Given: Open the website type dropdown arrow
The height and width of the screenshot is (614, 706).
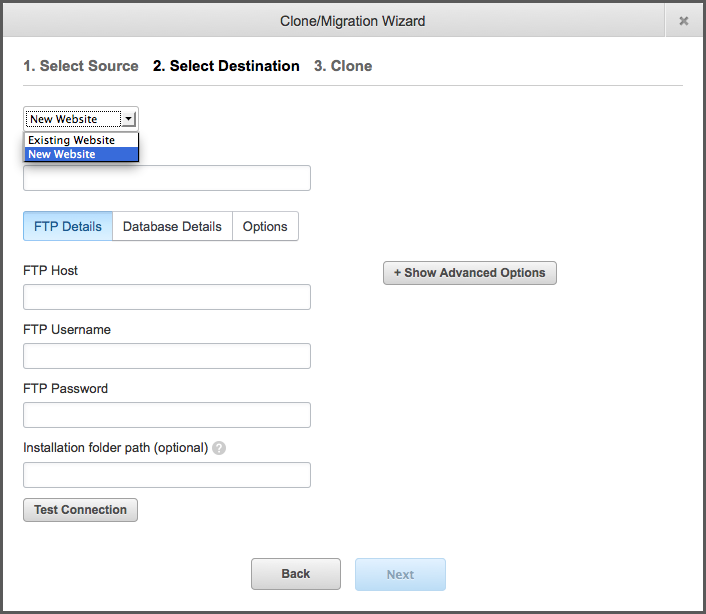Looking at the screenshot, I should point(129,119).
